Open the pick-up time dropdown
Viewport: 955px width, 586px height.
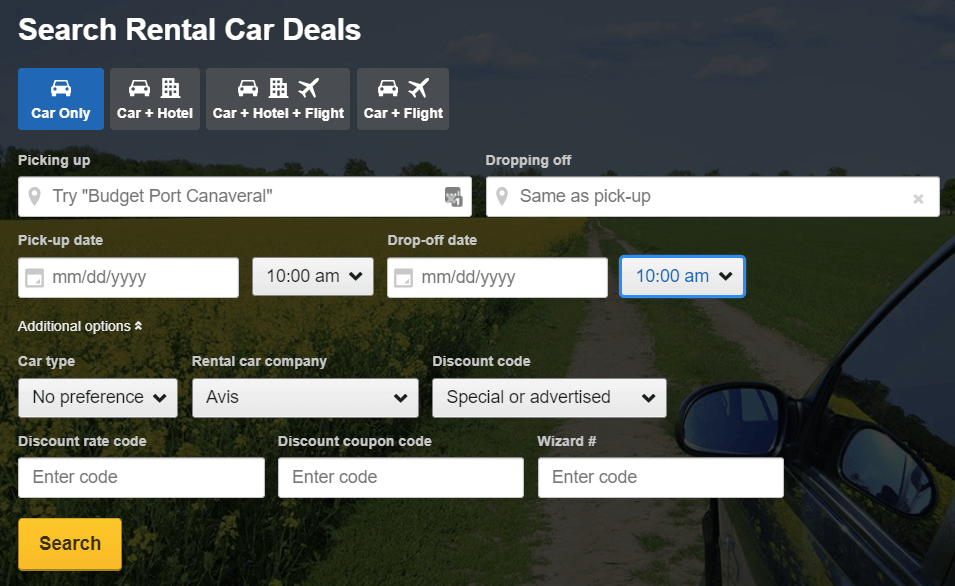point(313,277)
